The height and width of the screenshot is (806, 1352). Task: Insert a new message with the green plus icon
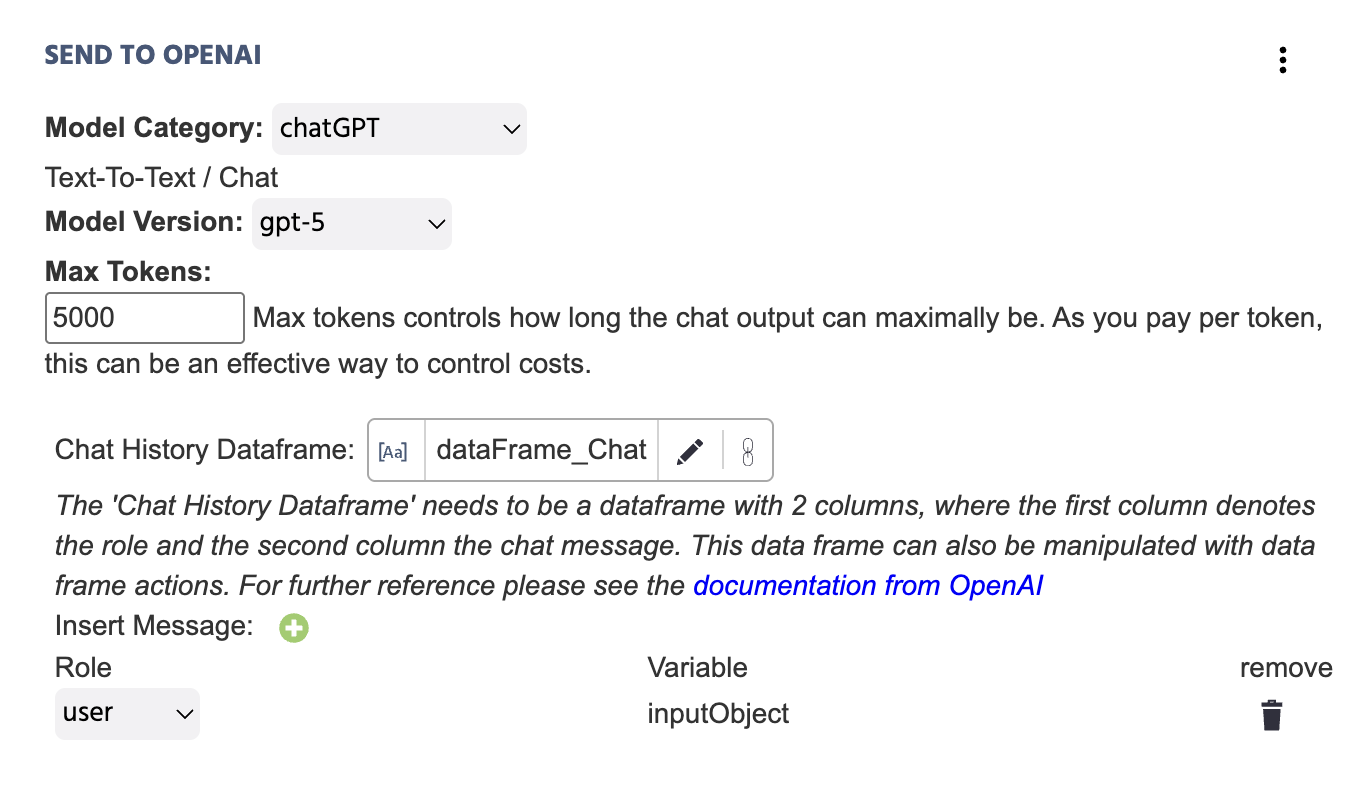[x=293, y=627]
